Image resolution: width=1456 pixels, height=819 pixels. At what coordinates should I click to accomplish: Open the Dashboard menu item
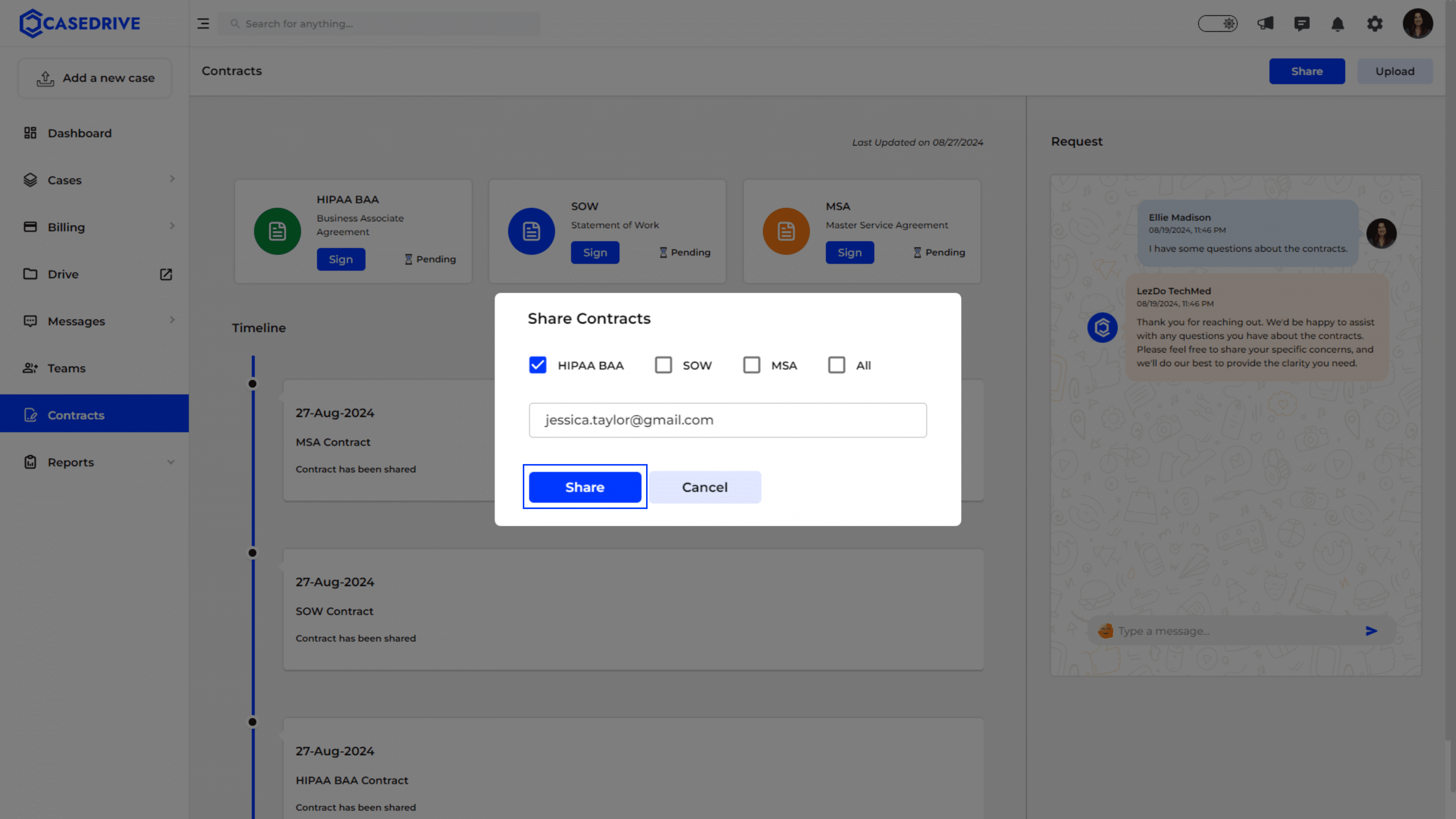(x=95, y=133)
